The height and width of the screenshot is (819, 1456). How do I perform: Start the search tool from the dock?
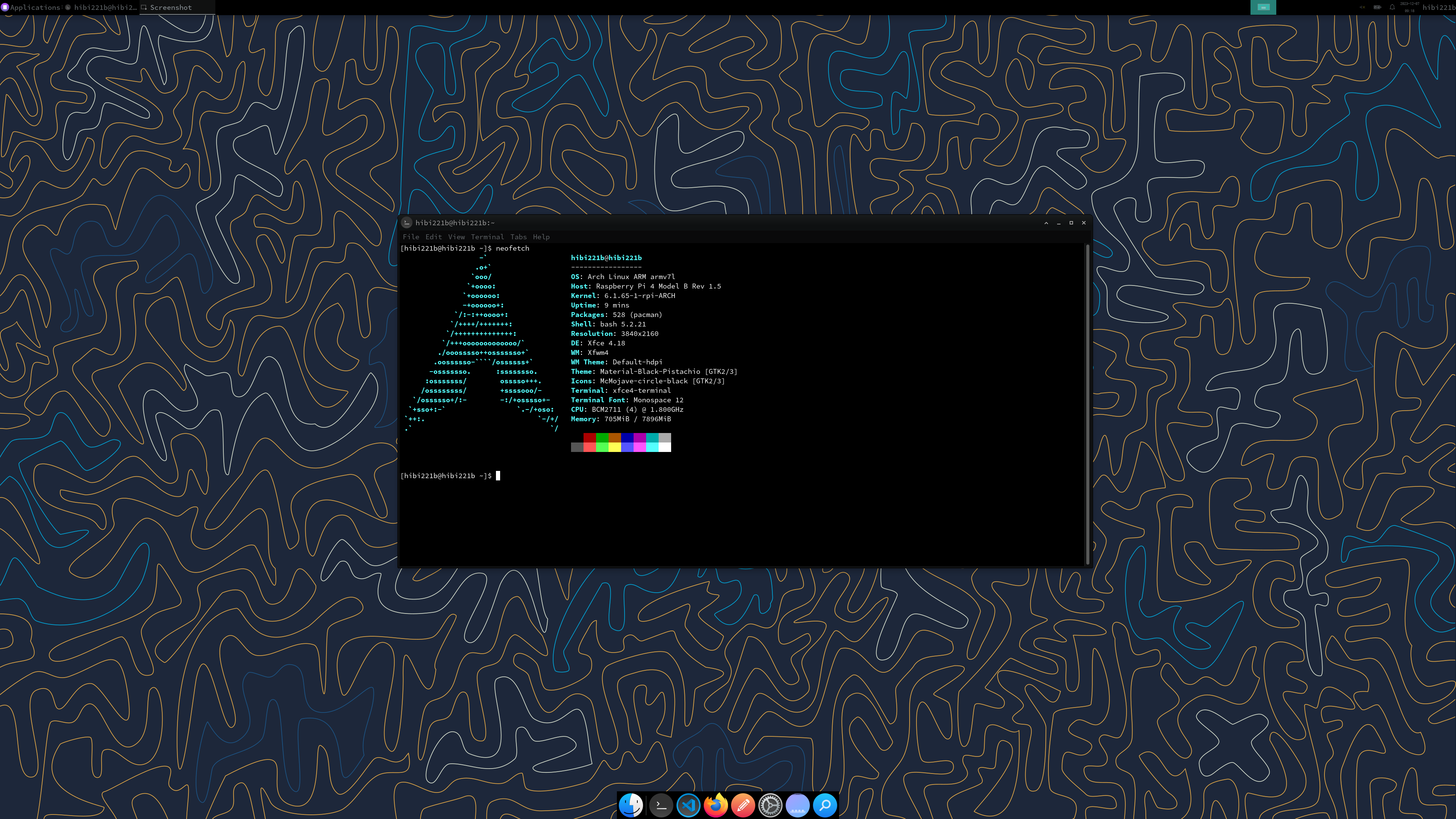click(825, 805)
